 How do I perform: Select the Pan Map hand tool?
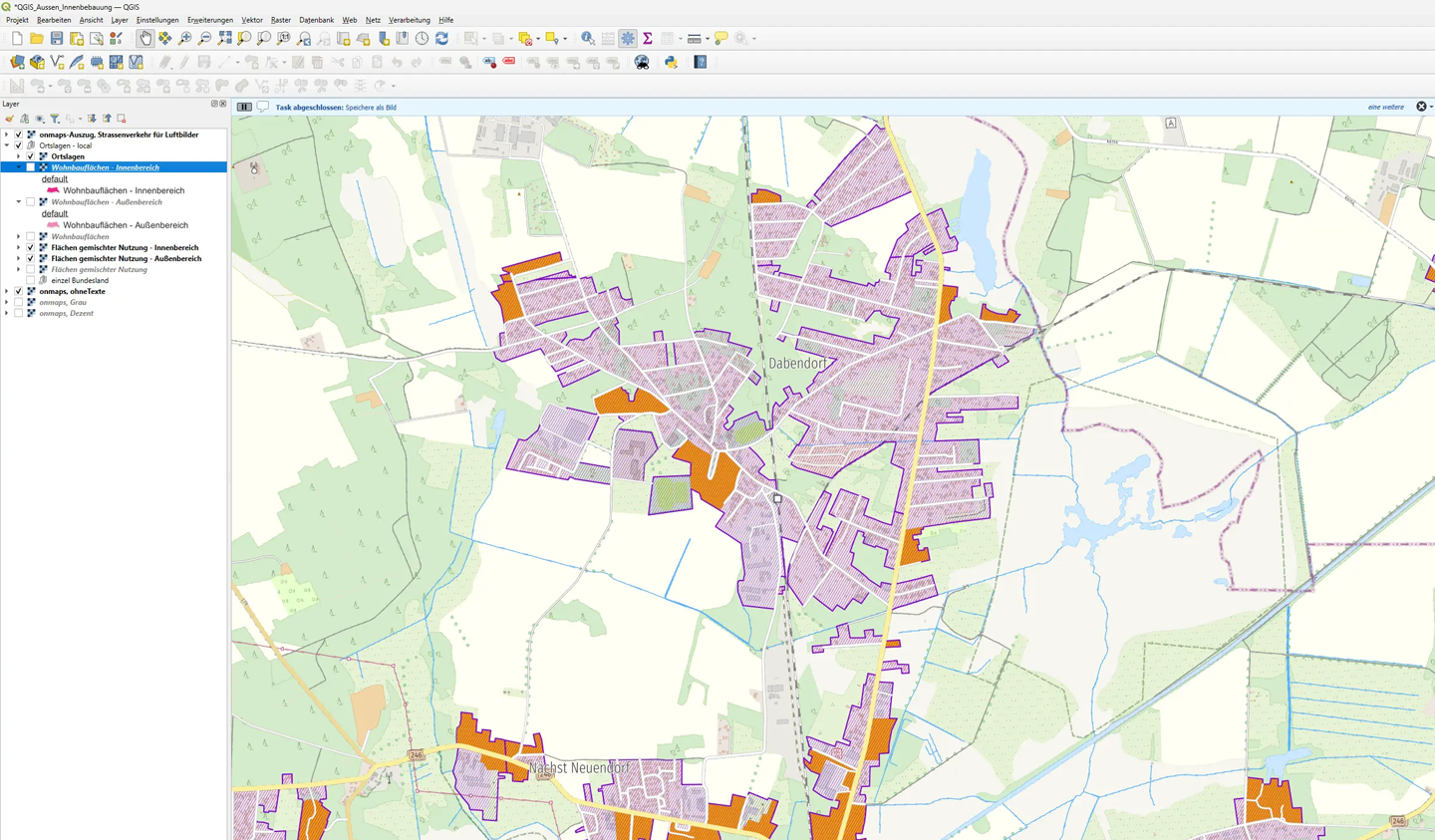[145, 38]
